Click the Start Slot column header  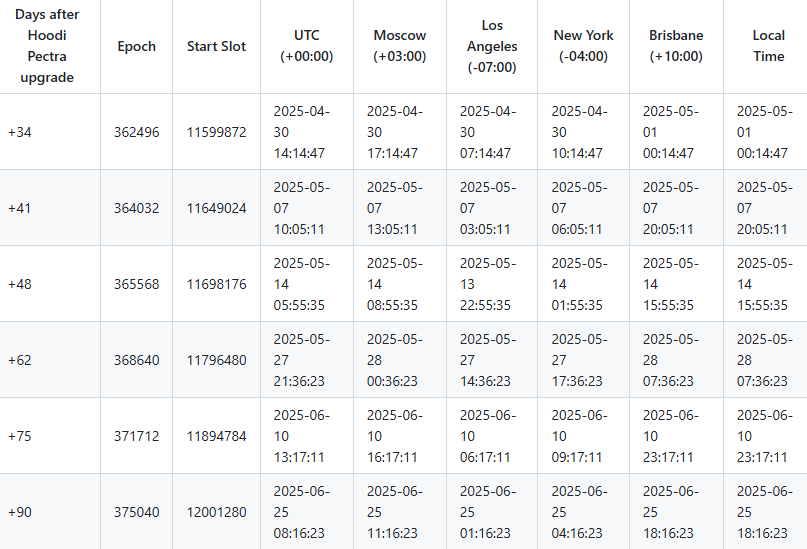[216, 46]
